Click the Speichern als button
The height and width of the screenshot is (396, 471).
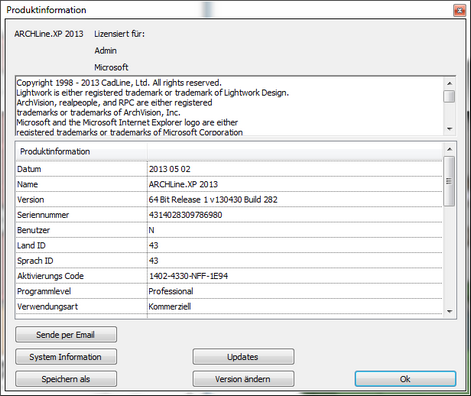point(66,379)
